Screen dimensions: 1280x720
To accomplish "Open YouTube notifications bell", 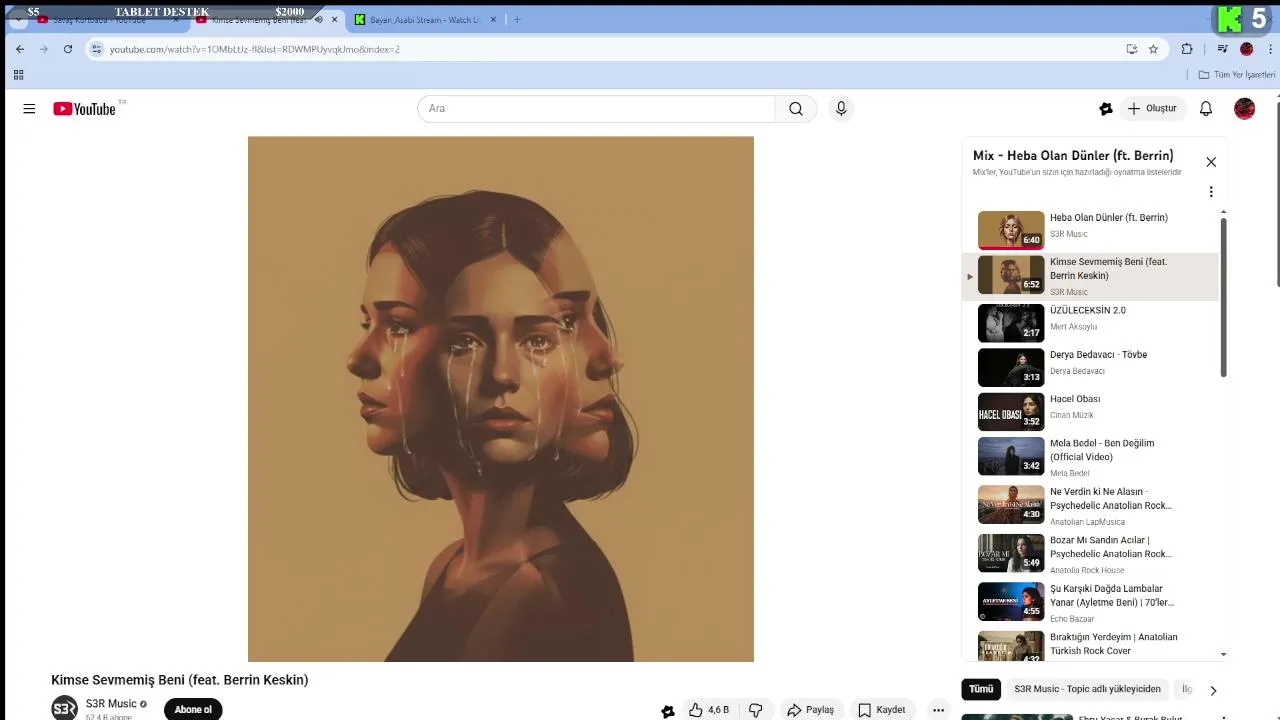I will click(x=1206, y=109).
